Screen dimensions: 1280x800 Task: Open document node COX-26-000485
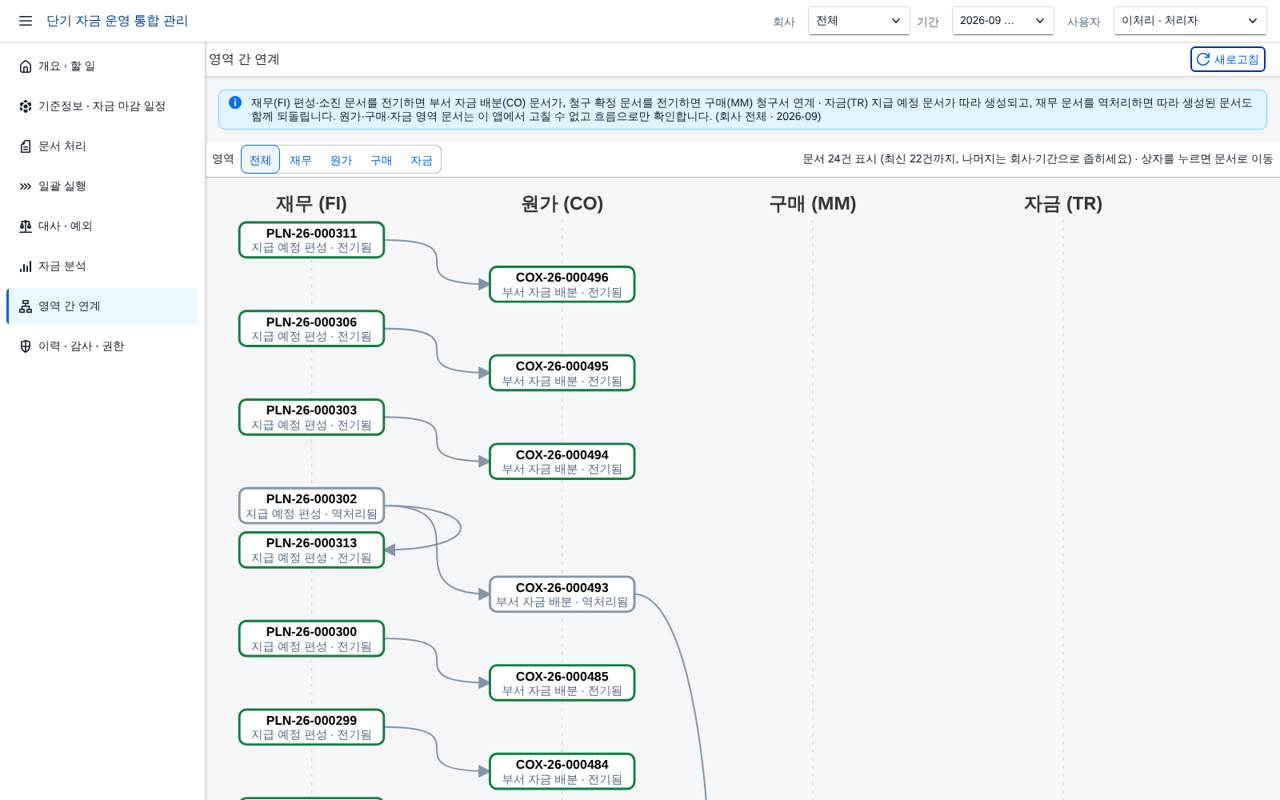[562, 683]
